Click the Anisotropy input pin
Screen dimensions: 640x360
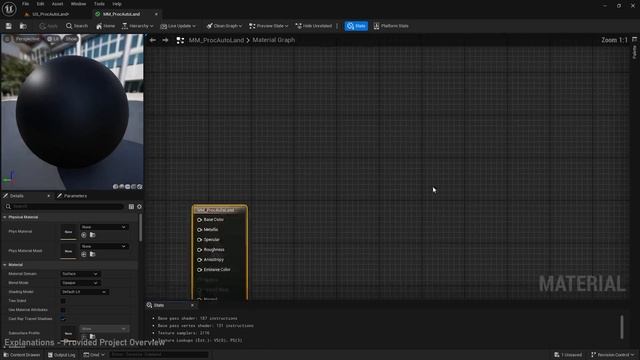[200, 260]
